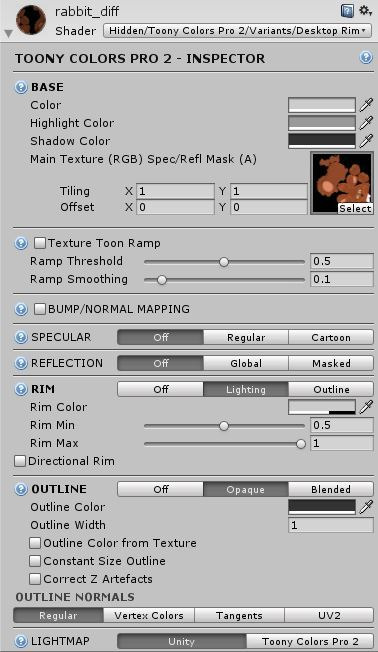Click the rabbit_diff material preview sphere
This screenshot has height=652, width=378.
point(31,20)
